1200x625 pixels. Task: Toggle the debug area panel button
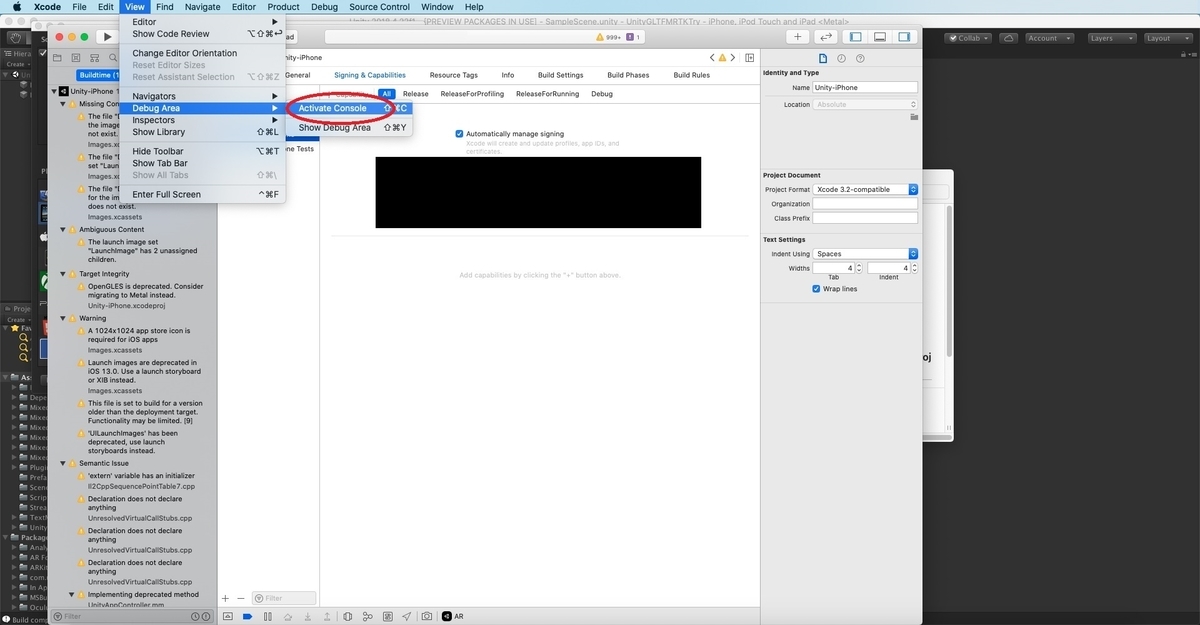[x=880, y=37]
